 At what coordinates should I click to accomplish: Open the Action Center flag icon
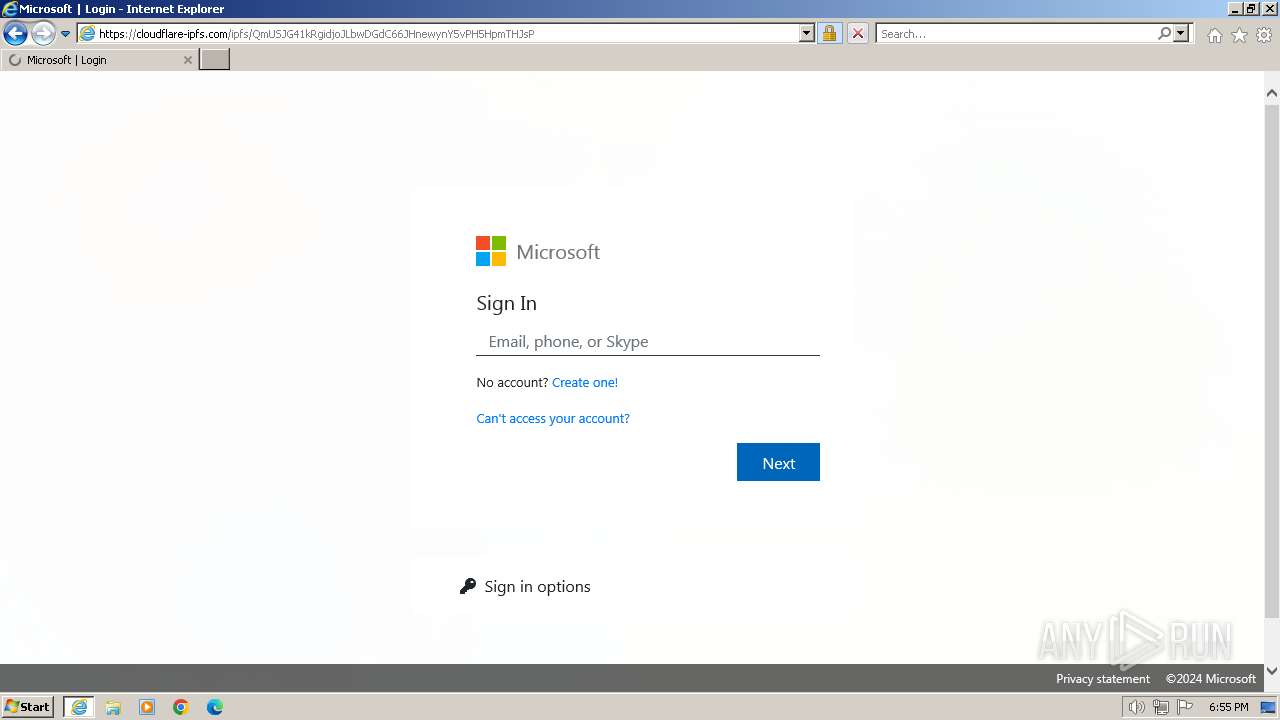click(1185, 707)
